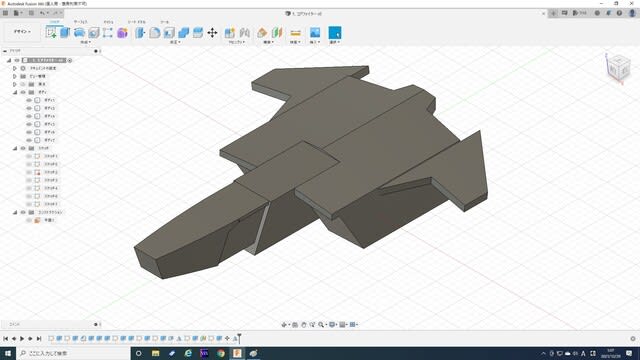Viewport: 640px width, 360px height.
Task: Switch to the Surface (サーフェス) tab
Action: coord(81,22)
